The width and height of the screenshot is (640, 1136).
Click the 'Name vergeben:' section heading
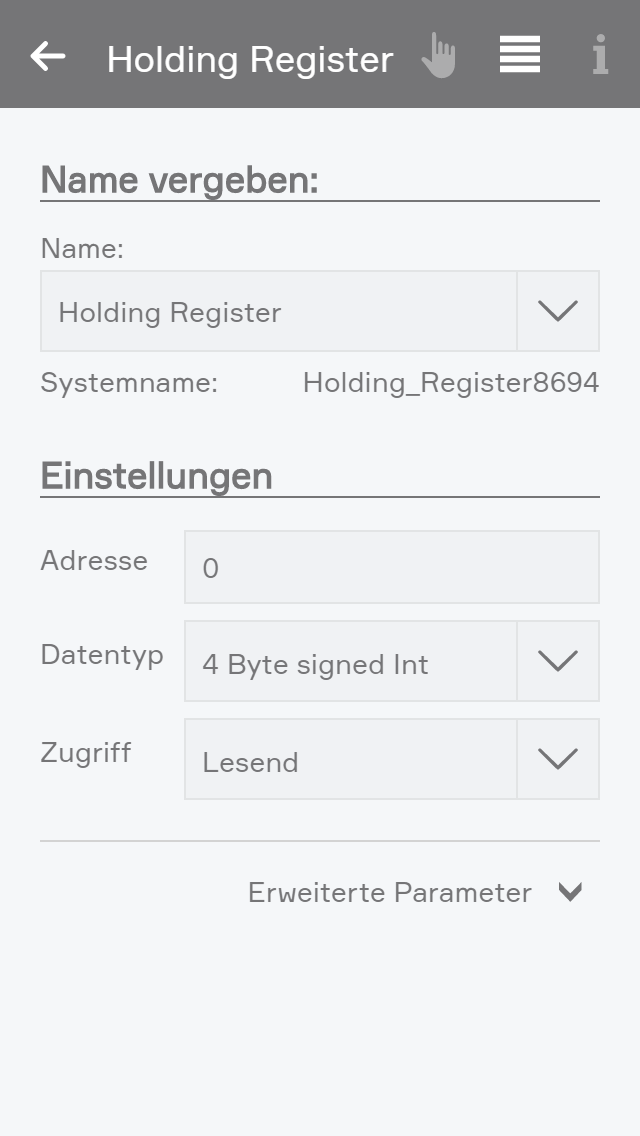[x=179, y=180]
